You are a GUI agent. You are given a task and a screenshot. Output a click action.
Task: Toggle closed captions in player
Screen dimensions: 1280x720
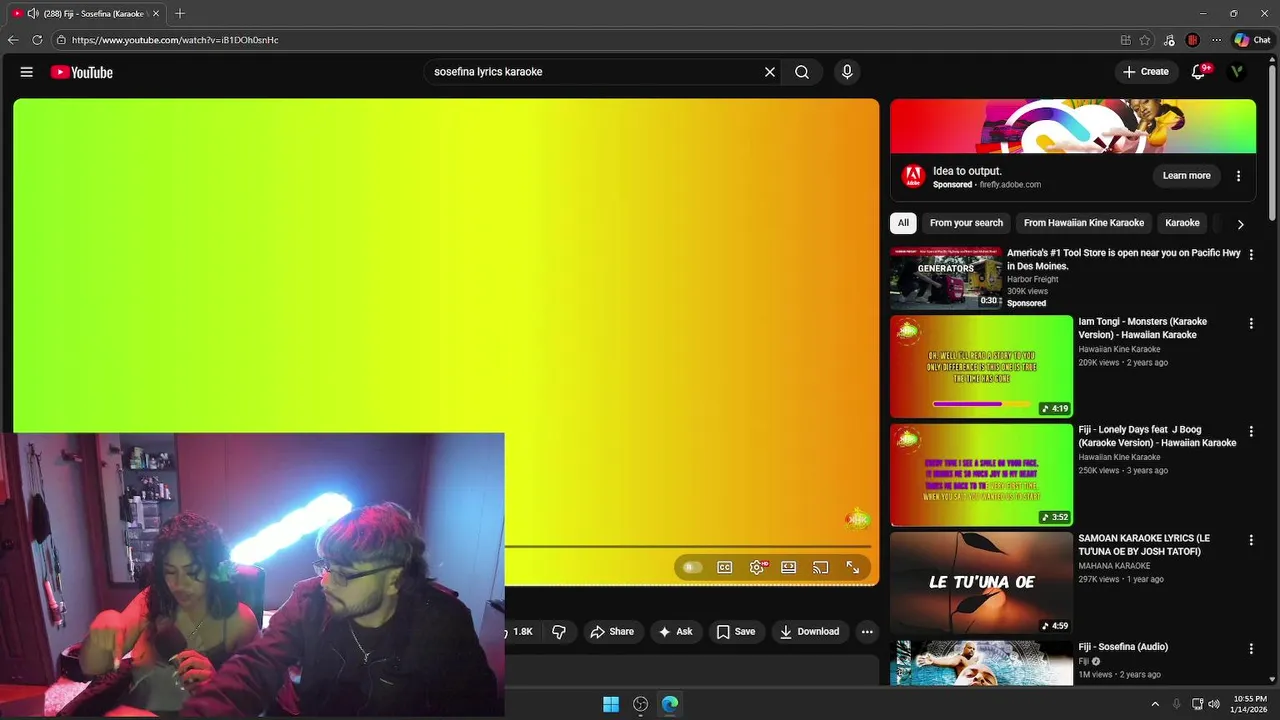pos(725,567)
